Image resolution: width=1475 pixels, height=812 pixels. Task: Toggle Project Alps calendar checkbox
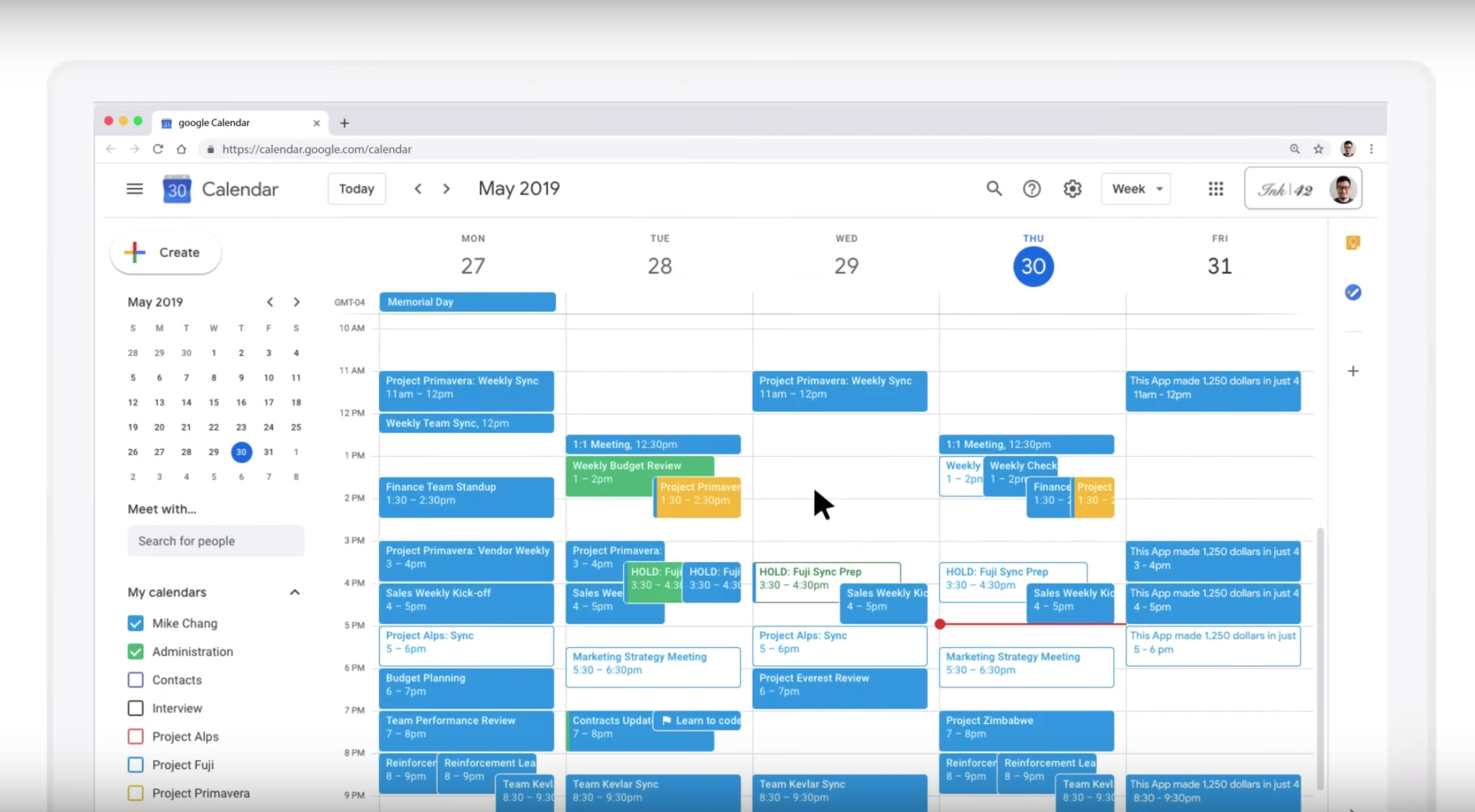[x=135, y=736]
